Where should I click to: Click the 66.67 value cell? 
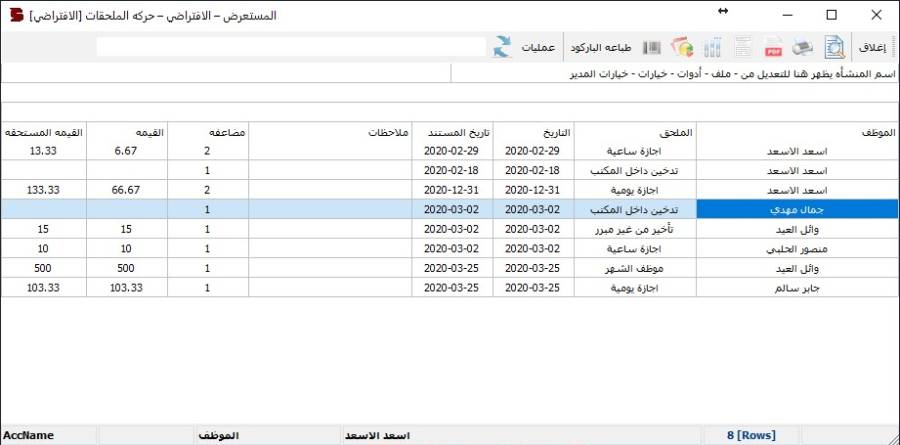click(x=127, y=189)
